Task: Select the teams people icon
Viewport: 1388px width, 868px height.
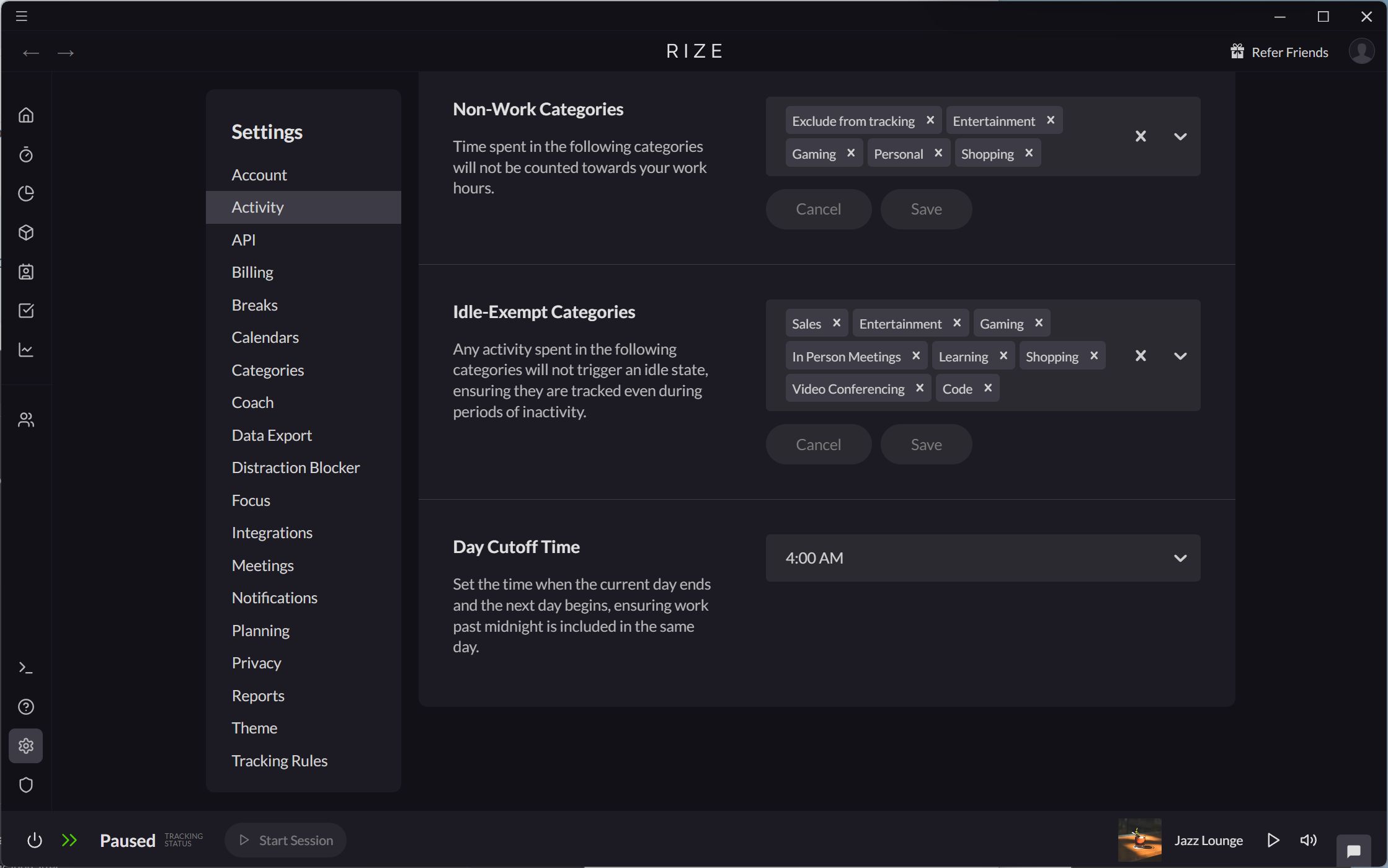Action: (26, 419)
